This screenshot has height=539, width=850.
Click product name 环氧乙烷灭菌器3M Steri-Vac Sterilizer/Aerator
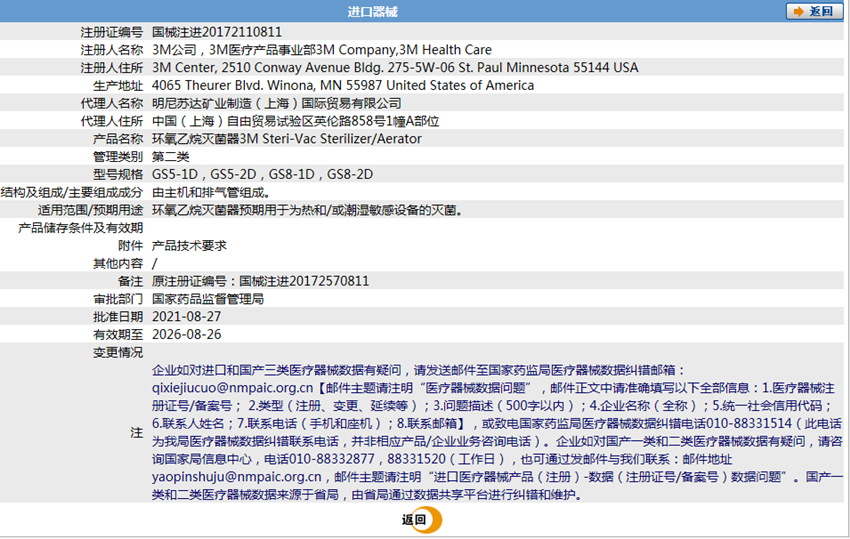point(286,139)
